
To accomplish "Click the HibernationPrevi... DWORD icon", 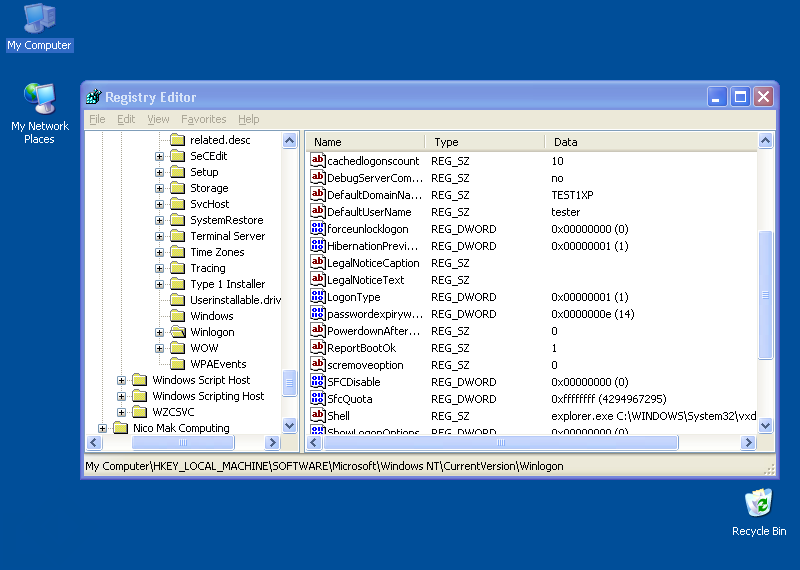I will point(317,245).
